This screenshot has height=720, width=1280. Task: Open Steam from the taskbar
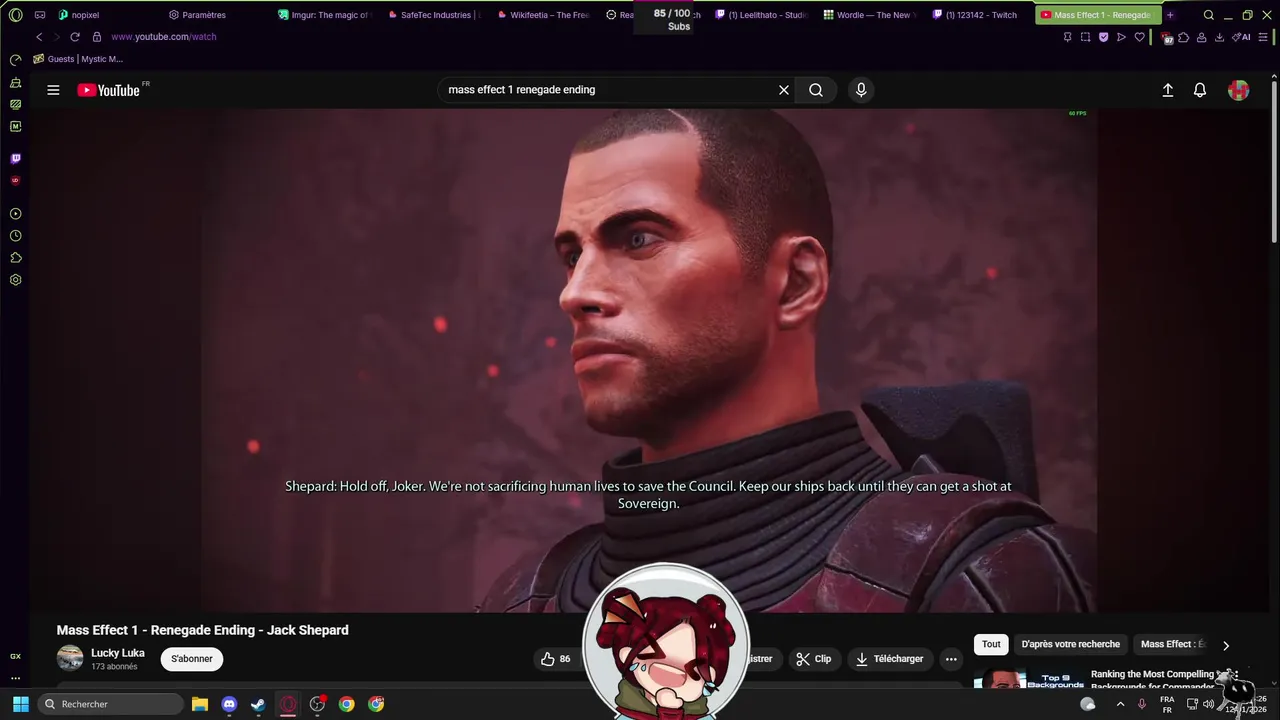pos(258,704)
